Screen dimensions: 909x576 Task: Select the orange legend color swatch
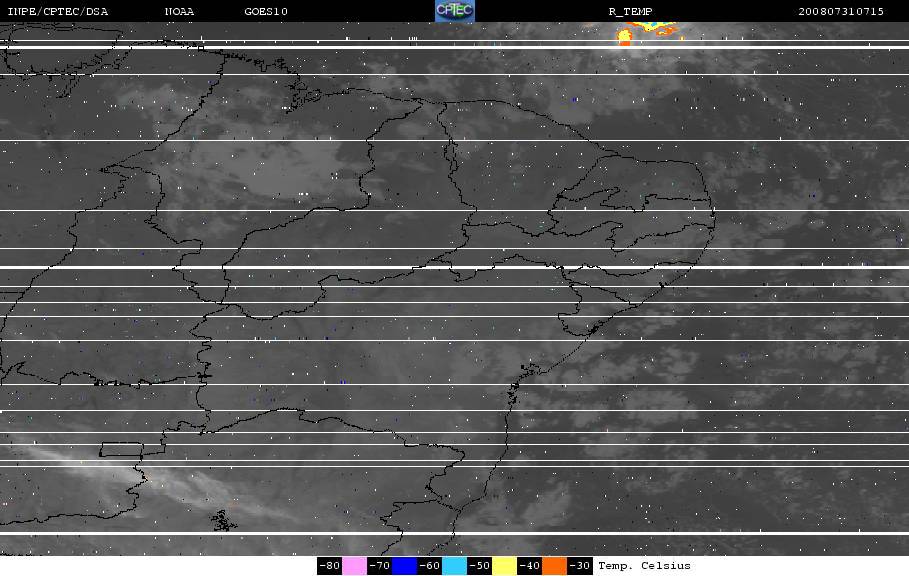(x=554, y=566)
